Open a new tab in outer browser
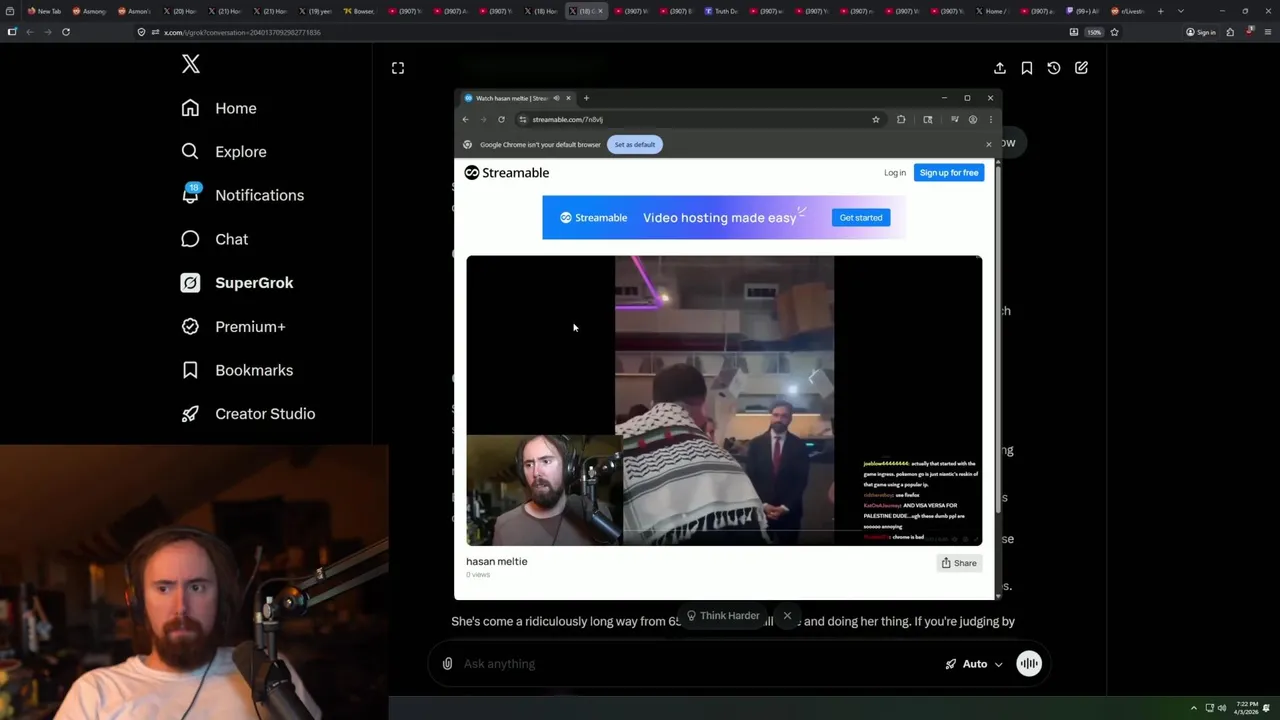 (x=1160, y=11)
